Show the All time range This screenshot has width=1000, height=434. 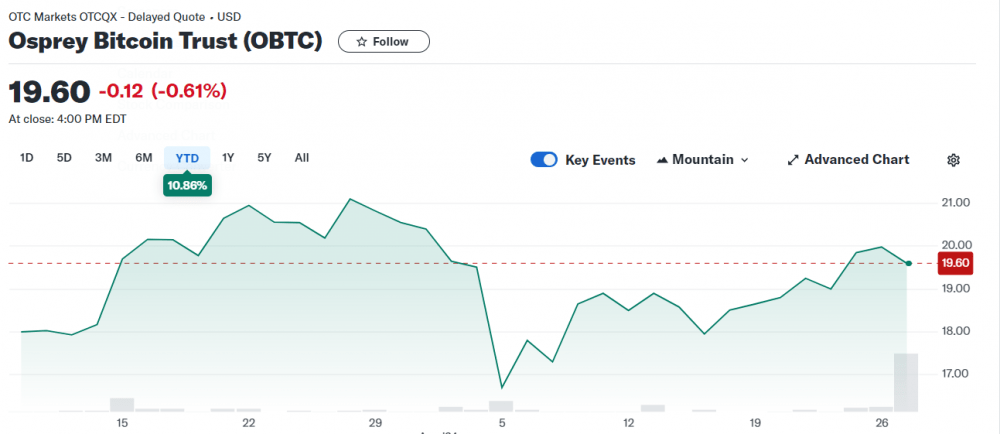pyautogui.click(x=302, y=158)
